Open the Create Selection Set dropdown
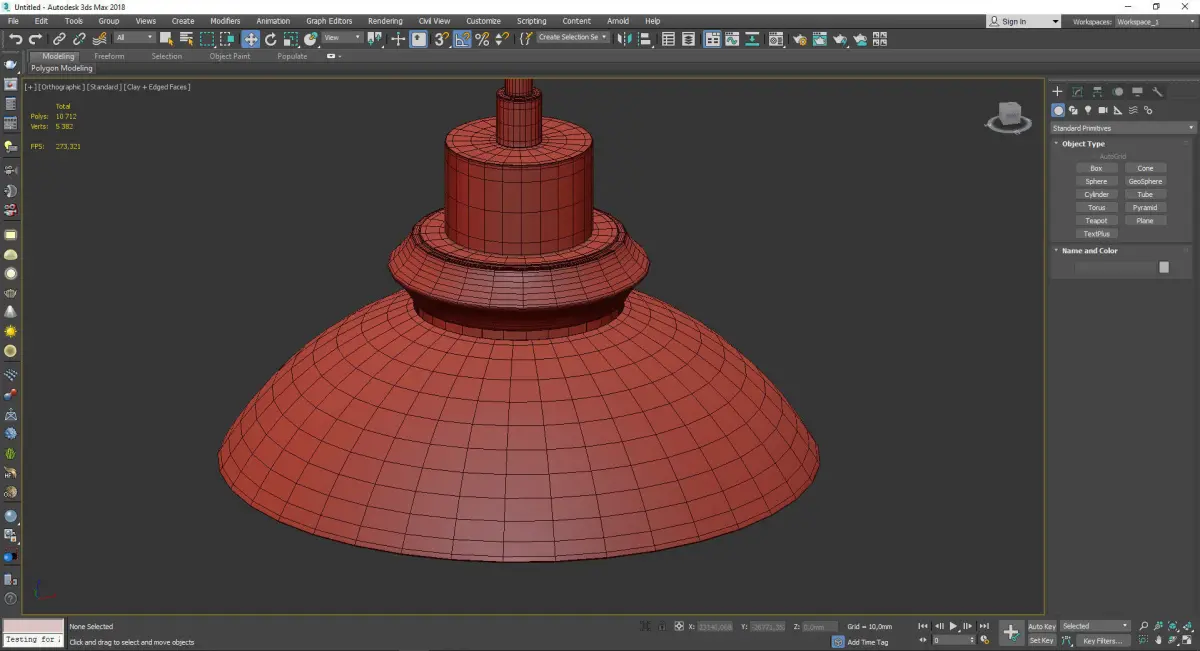The width and height of the screenshot is (1200, 651). (573, 37)
